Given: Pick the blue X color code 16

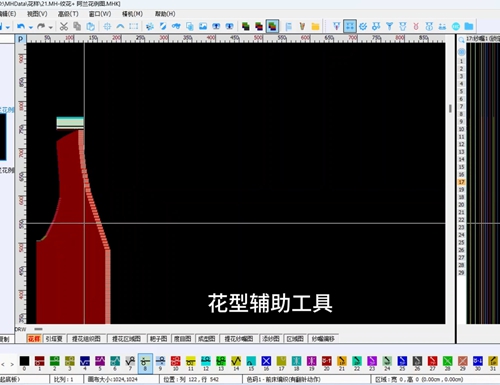Looking at the screenshot, I should (266, 363).
